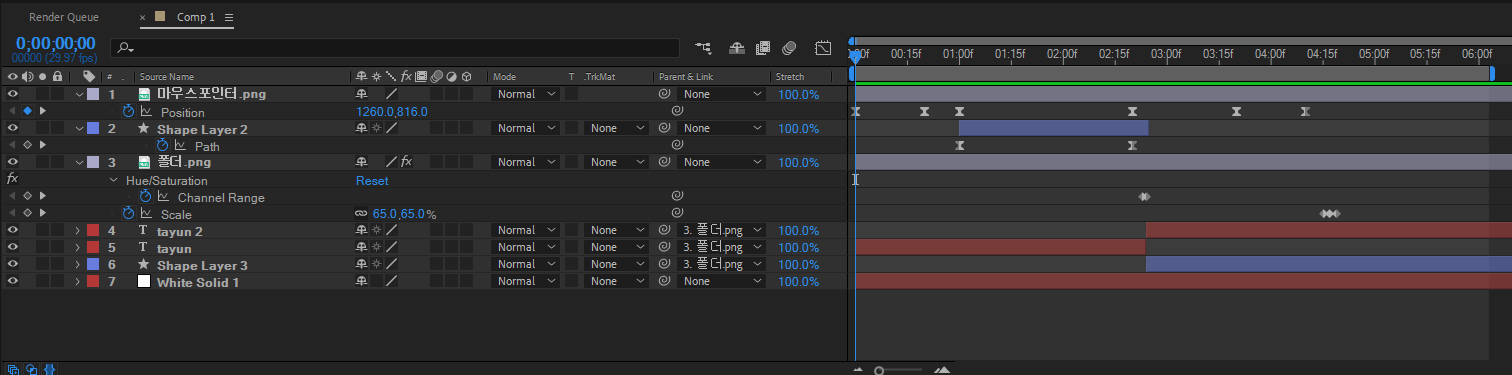Click the search icon in layer search field

pyautogui.click(x=125, y=47)
